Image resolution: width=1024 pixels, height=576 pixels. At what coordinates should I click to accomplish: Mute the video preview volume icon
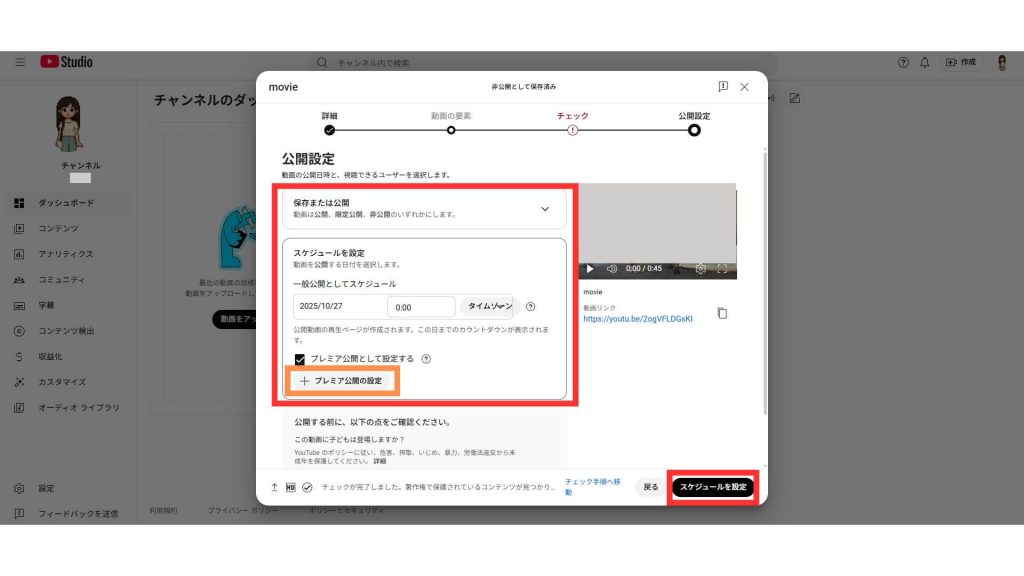pyautogui.click(x=611, y=269)
